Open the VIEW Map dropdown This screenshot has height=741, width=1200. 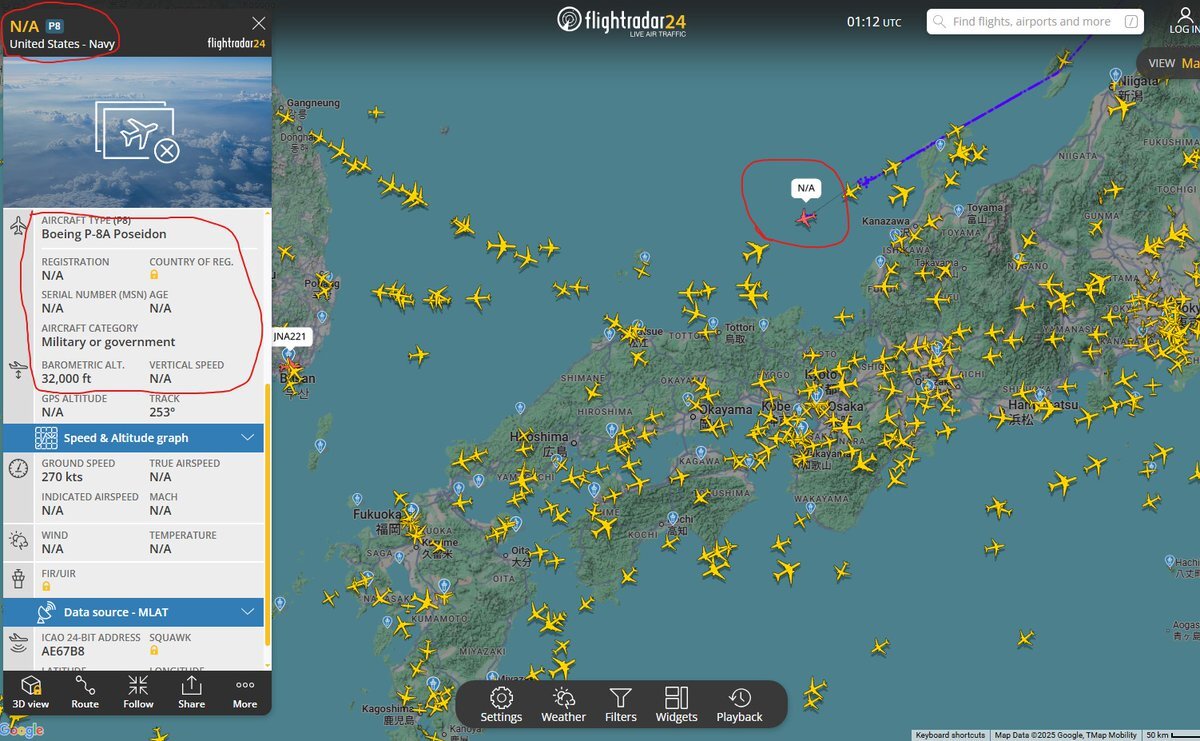coord(1173,63)
